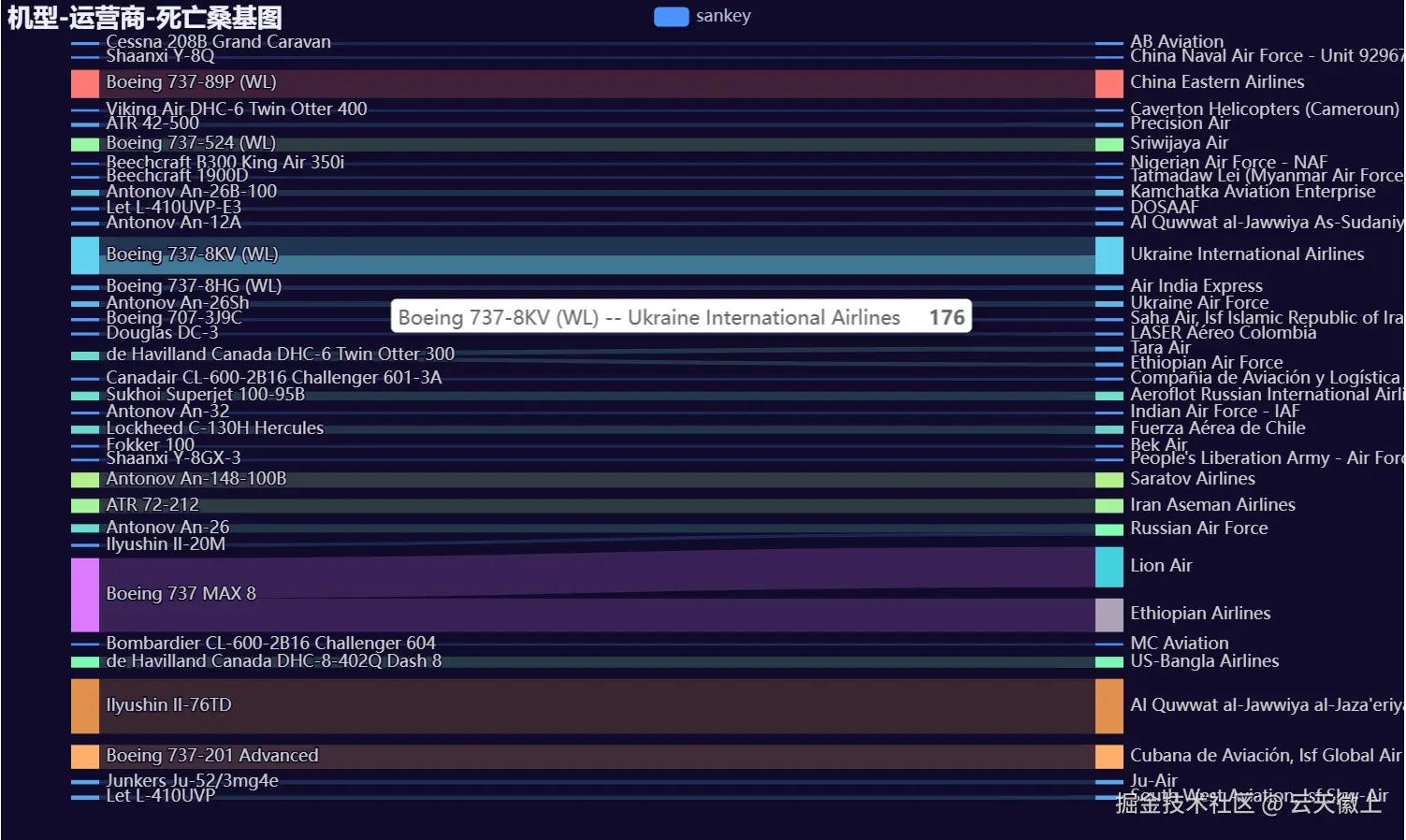Click the Let L-410UVP label
Image resolution: width=1406 pixels, height=840 pixels.
tap(161, 796)
